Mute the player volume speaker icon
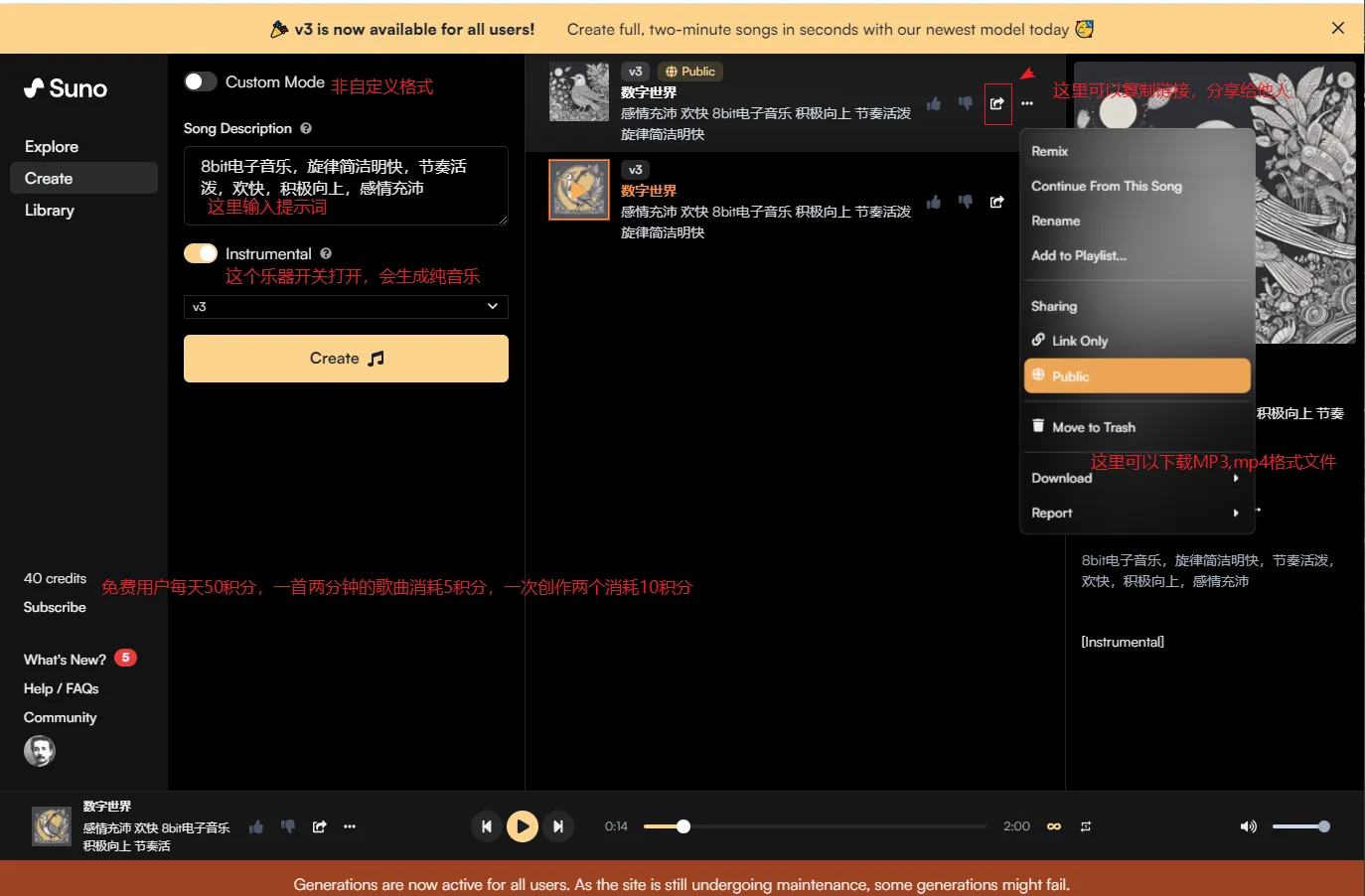The width and height of the screenshot is (1365, 896). (1248, 826)
